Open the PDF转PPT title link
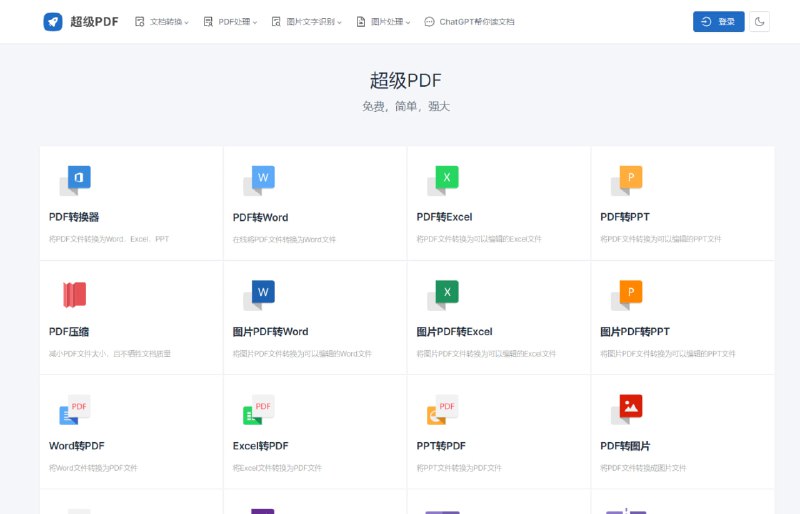 pyautogui.click(x=625, y=217)
